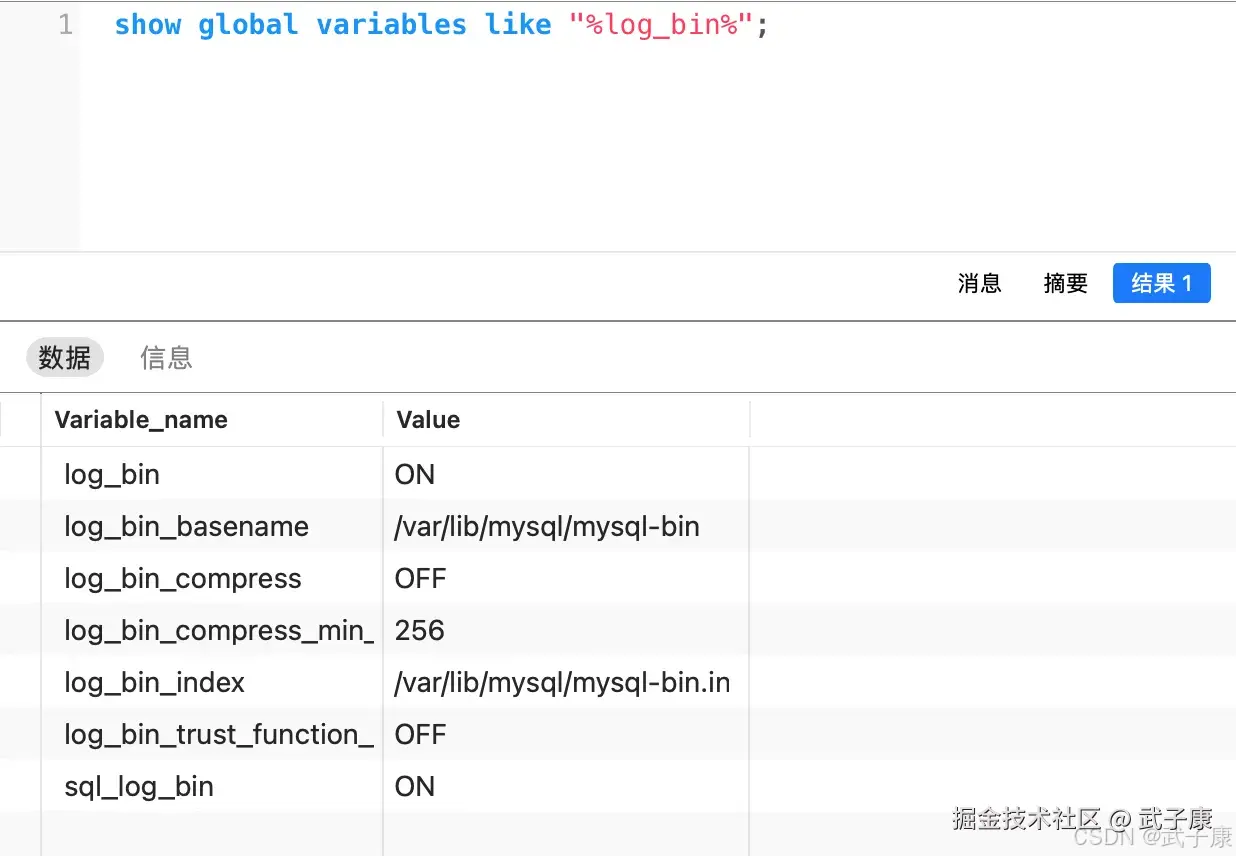Select the 数据 view tab
Viewport: 1236px width, 856px height.
[x=65, y=357]
